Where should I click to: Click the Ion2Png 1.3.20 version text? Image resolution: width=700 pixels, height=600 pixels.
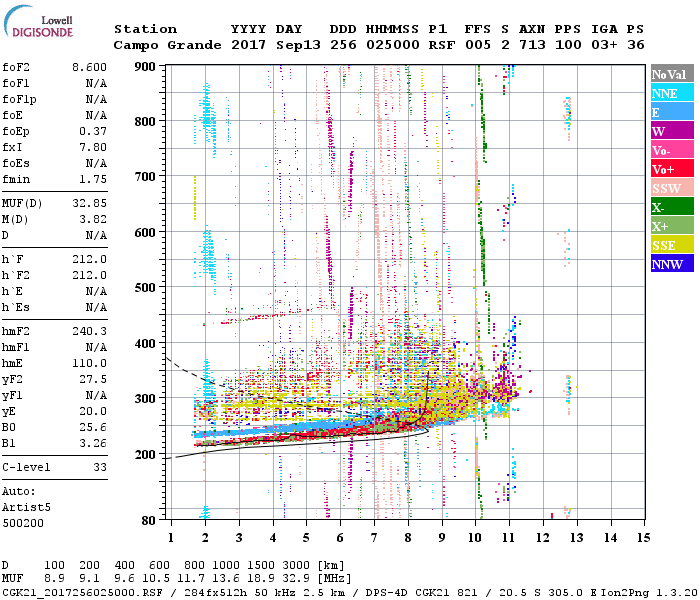(x=649, y=593)
